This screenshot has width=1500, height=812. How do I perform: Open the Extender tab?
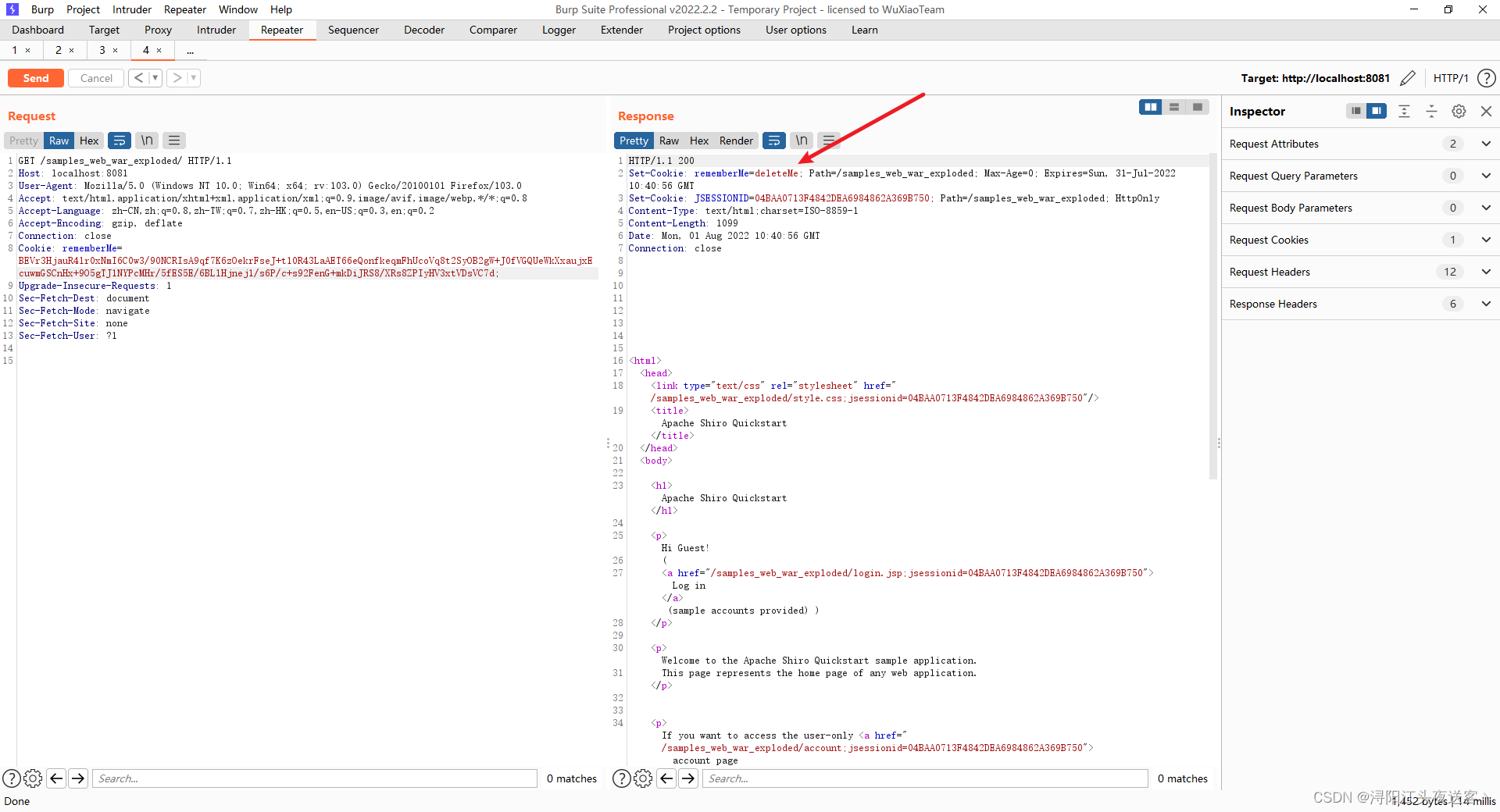(622, 30)
